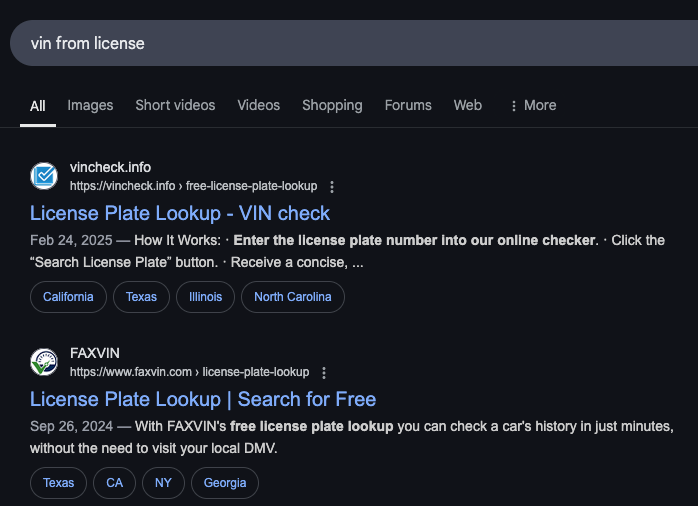
Task: Expand the More search filters menu
Action: pos(533,105)
